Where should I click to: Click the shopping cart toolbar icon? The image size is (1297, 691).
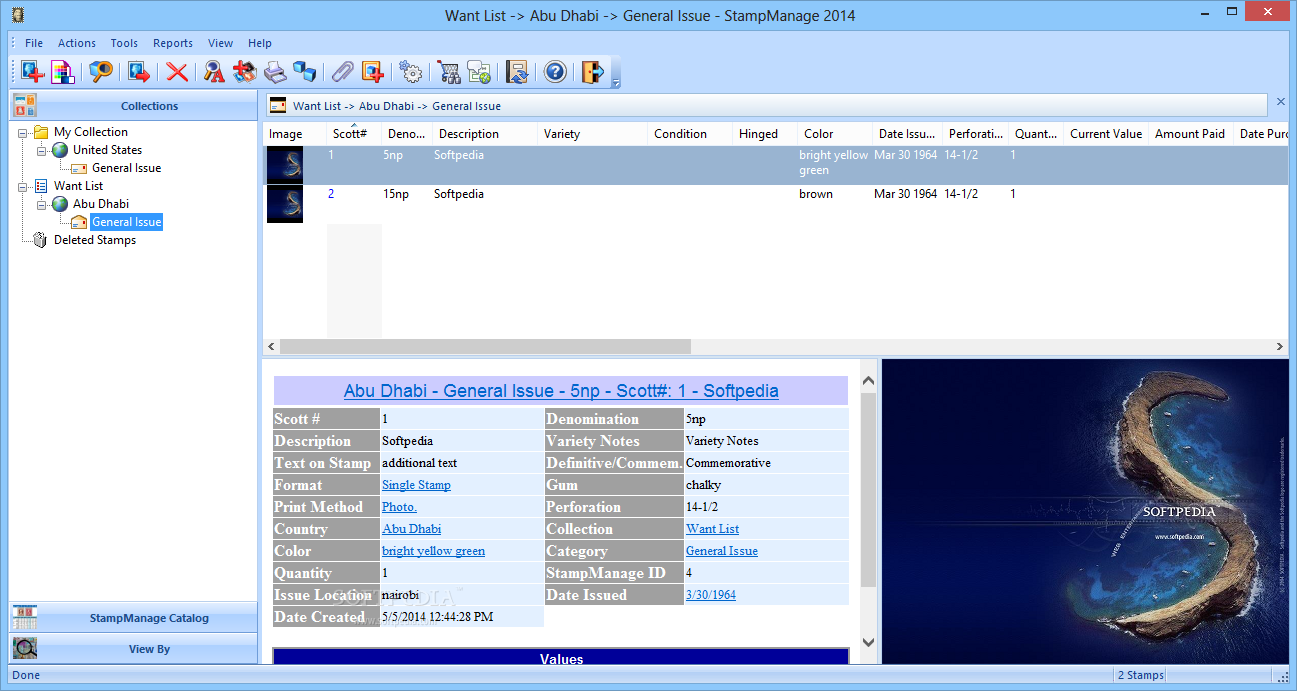(449, 72)
